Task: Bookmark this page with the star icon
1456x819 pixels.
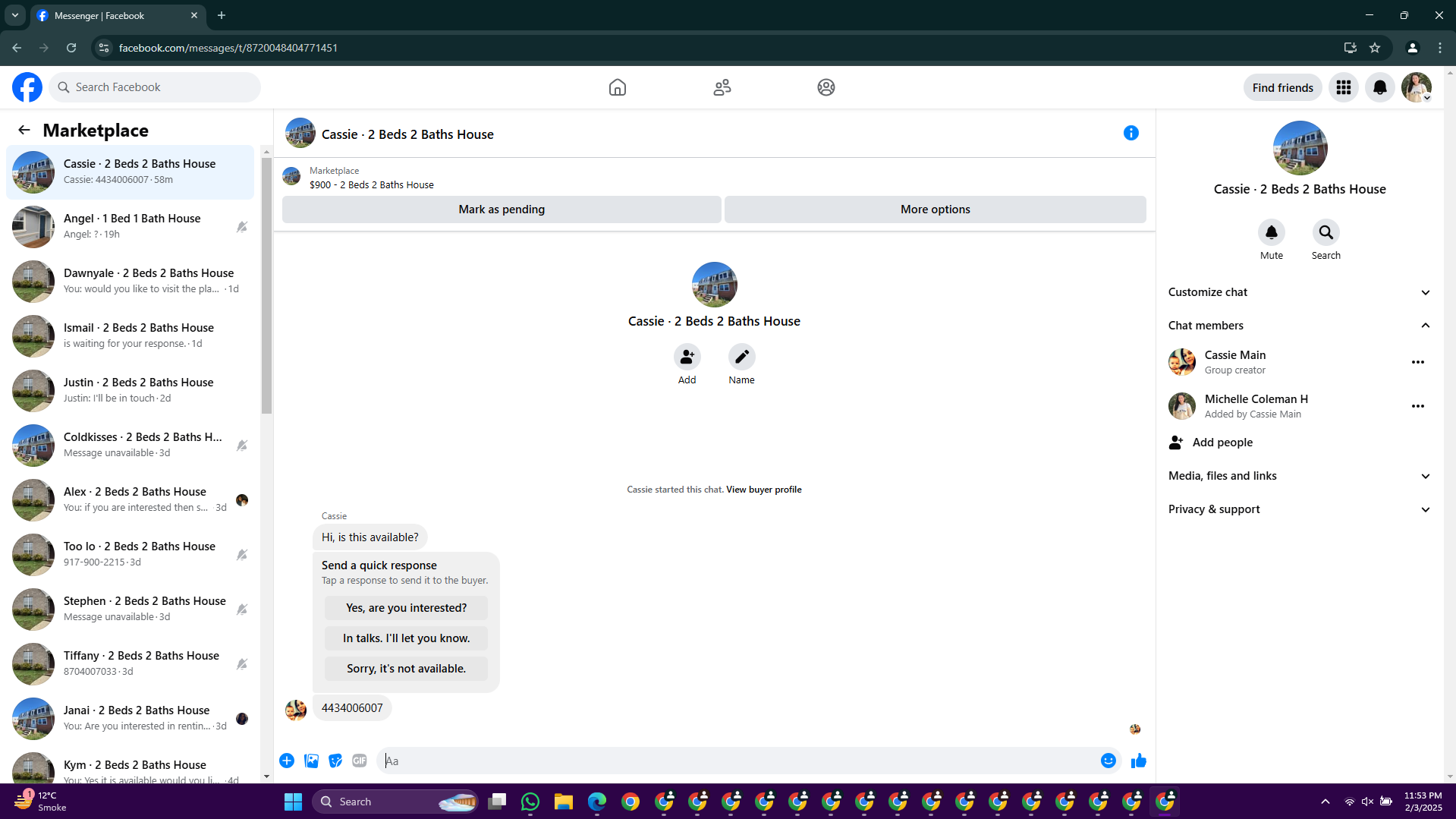Action: (x=1375, y=48)
